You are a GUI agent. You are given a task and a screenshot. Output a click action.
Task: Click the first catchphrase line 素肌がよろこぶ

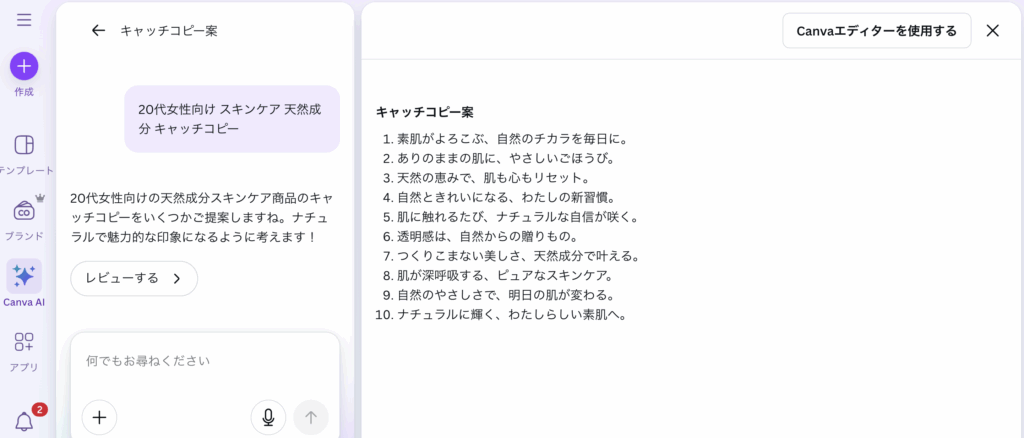tap(512, 139)
